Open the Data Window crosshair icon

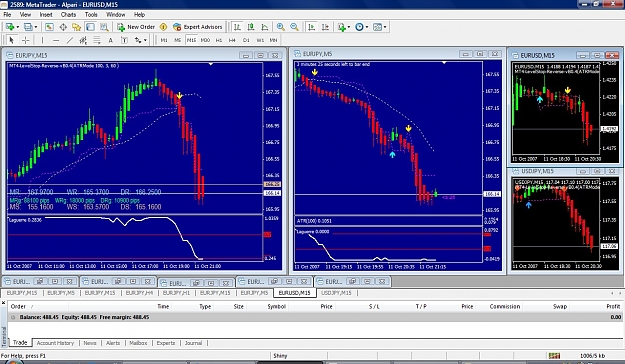63,27
